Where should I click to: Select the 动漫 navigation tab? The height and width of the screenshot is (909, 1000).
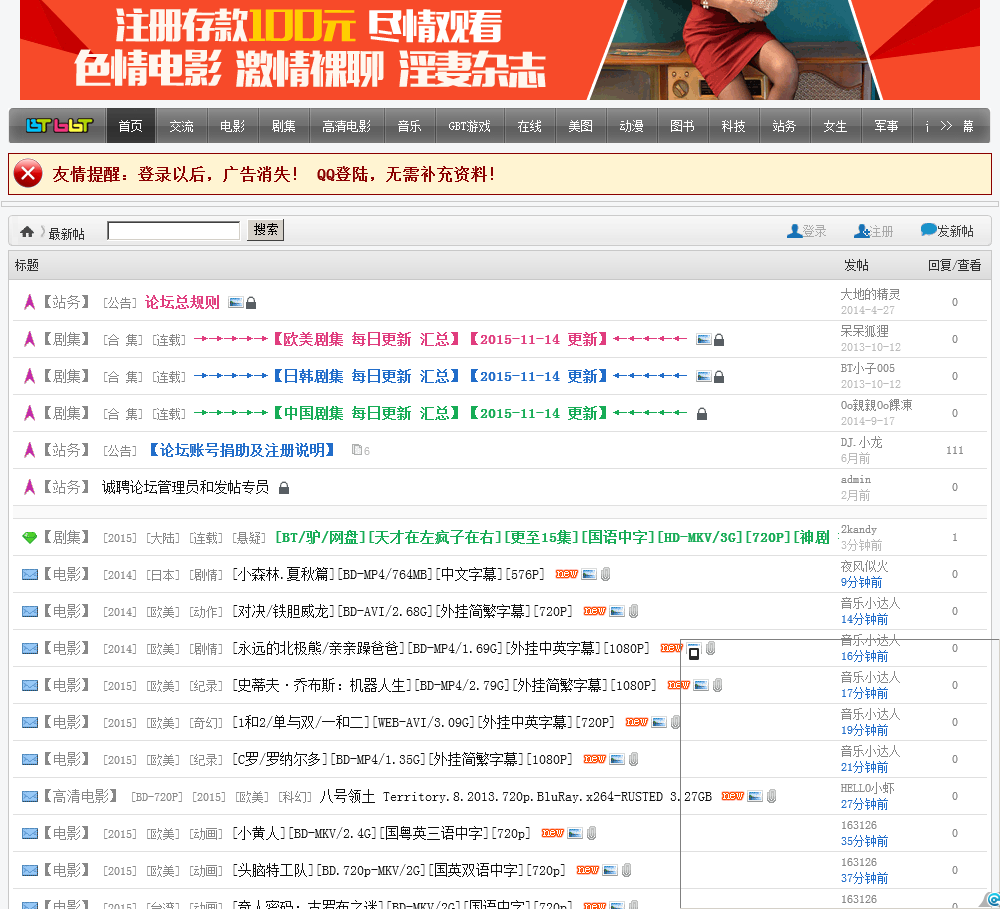tap(631, 126)
